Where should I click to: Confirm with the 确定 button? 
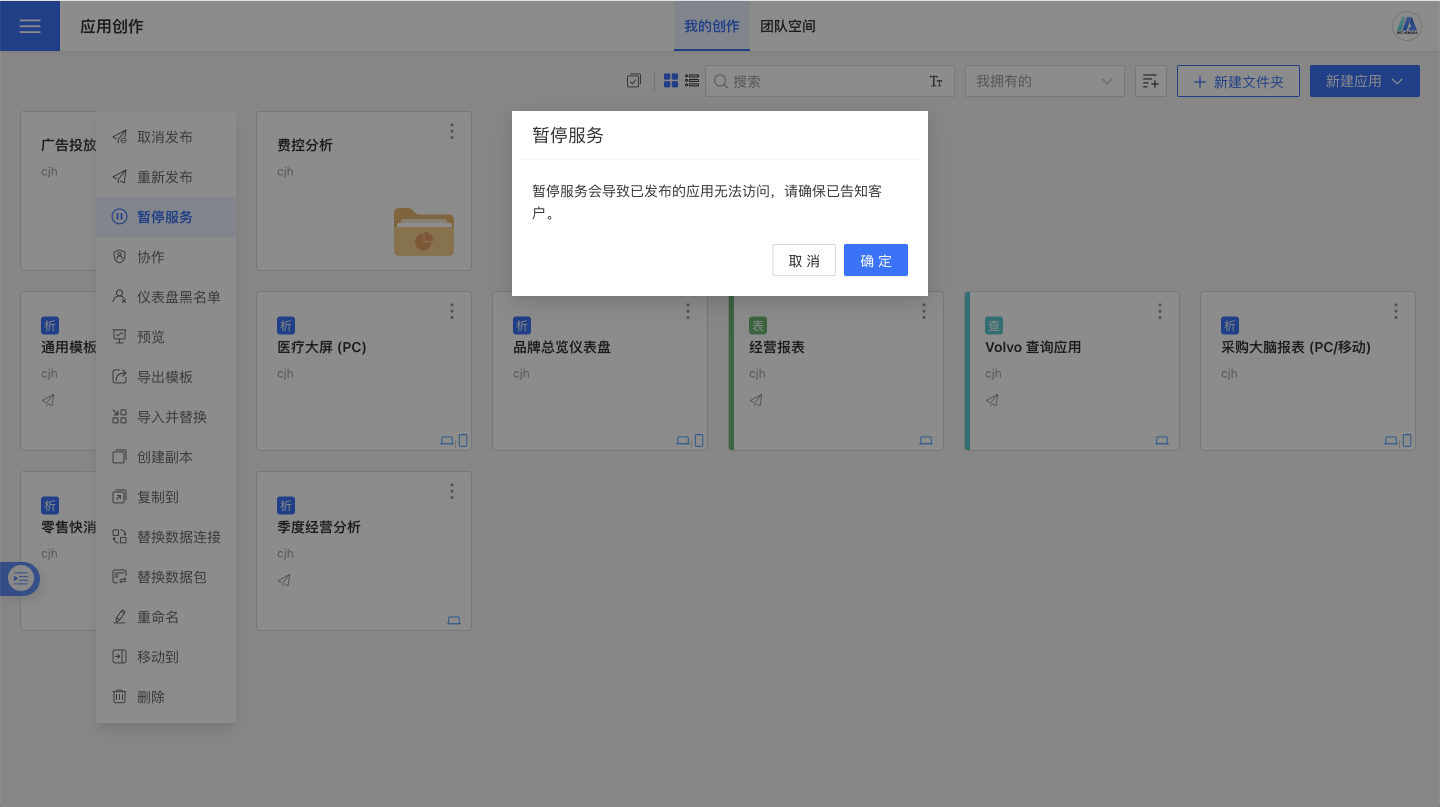pyautogui.click(x=875, y=260)
